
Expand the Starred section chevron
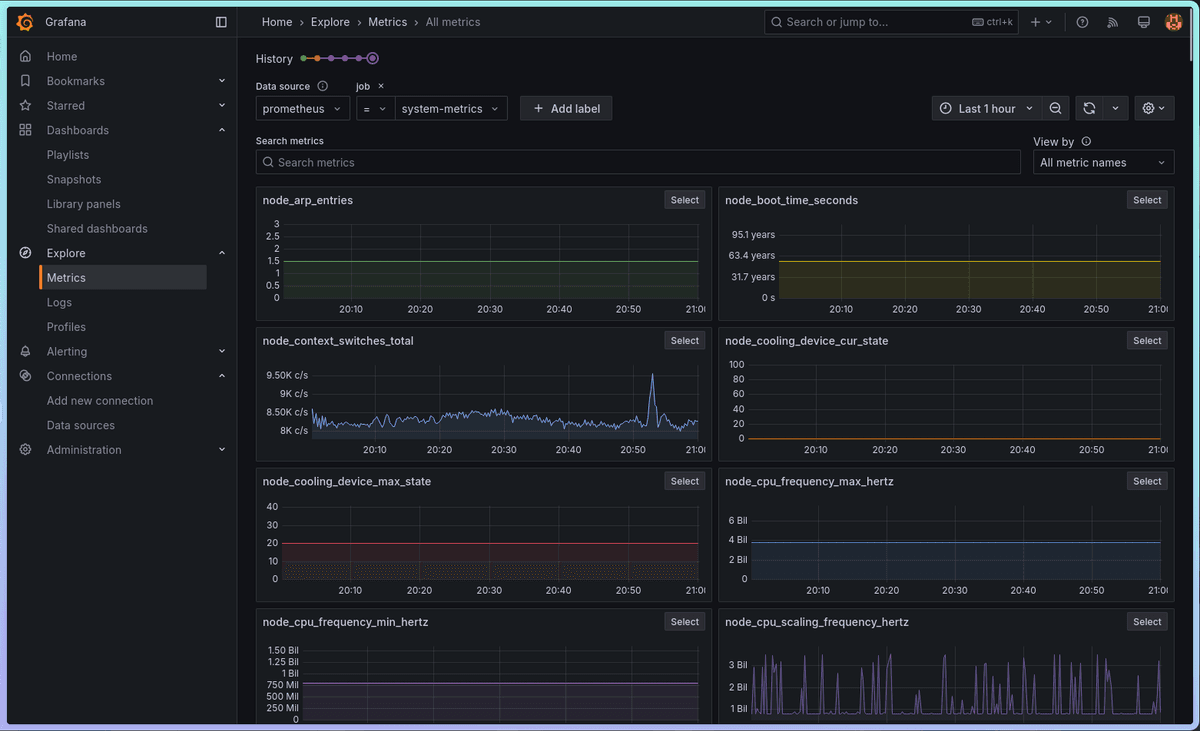tap(222, 106)
